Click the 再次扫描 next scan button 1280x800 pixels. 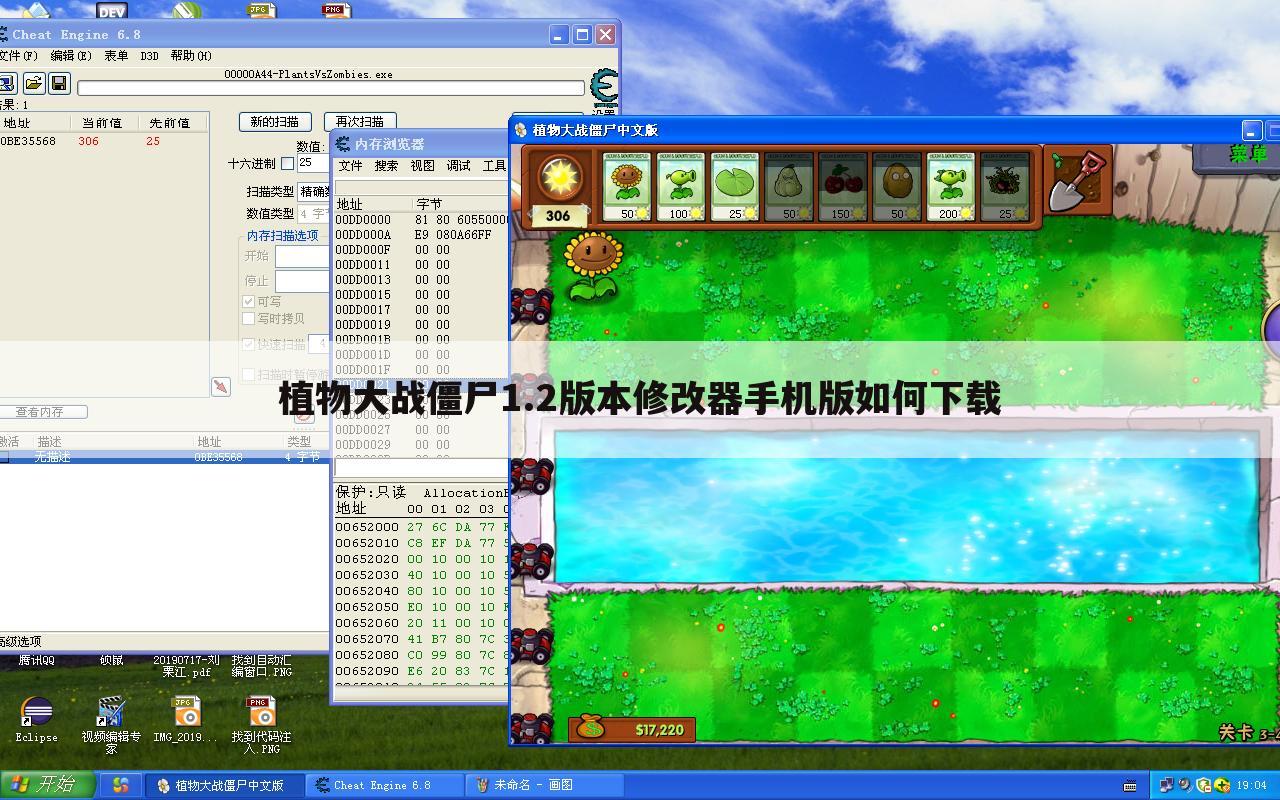(x=360, y=121)
